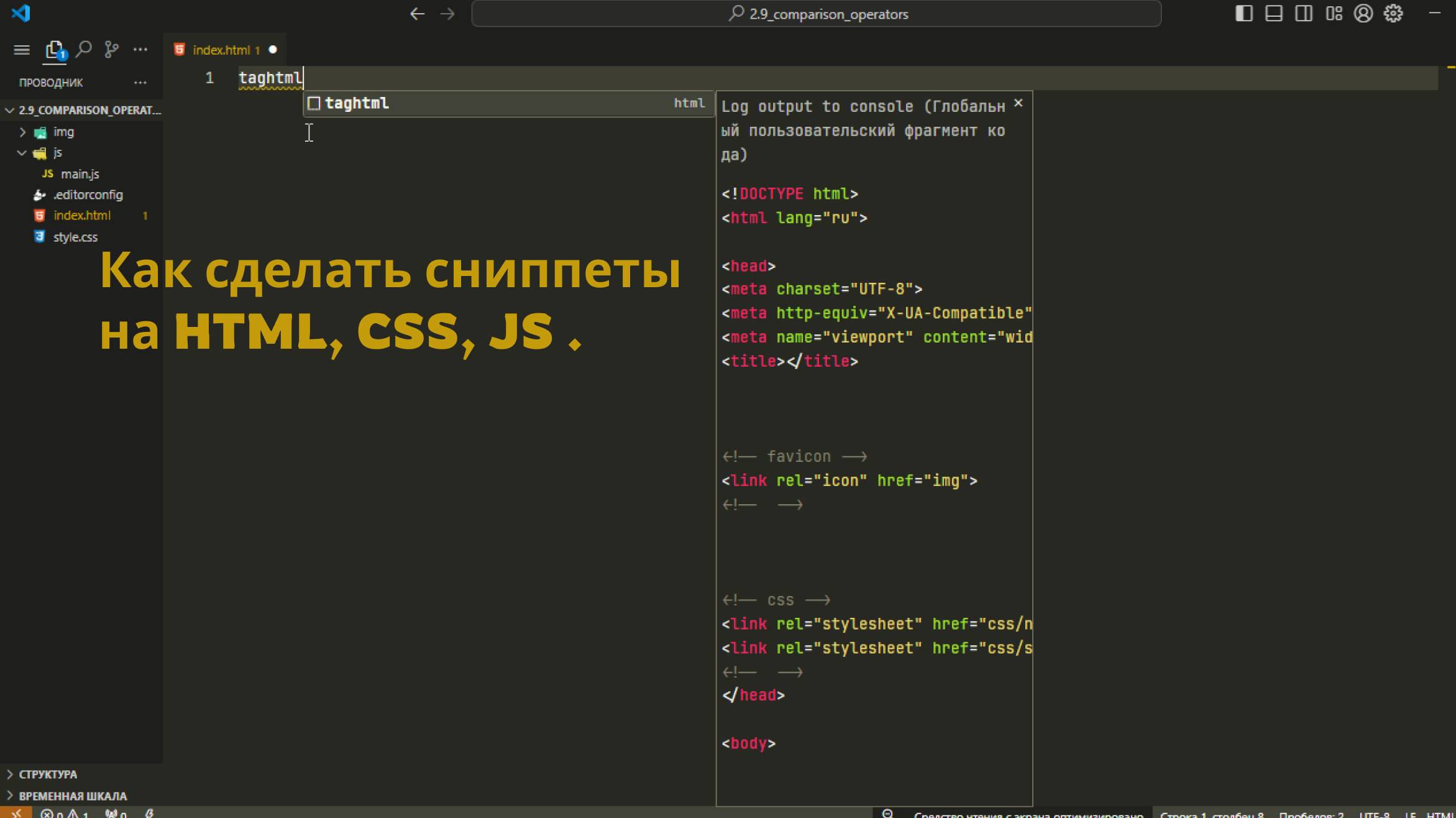Click html source label in suggestion row
The width and height of the screenshot is (1456, 818).
tap(689, 103)
